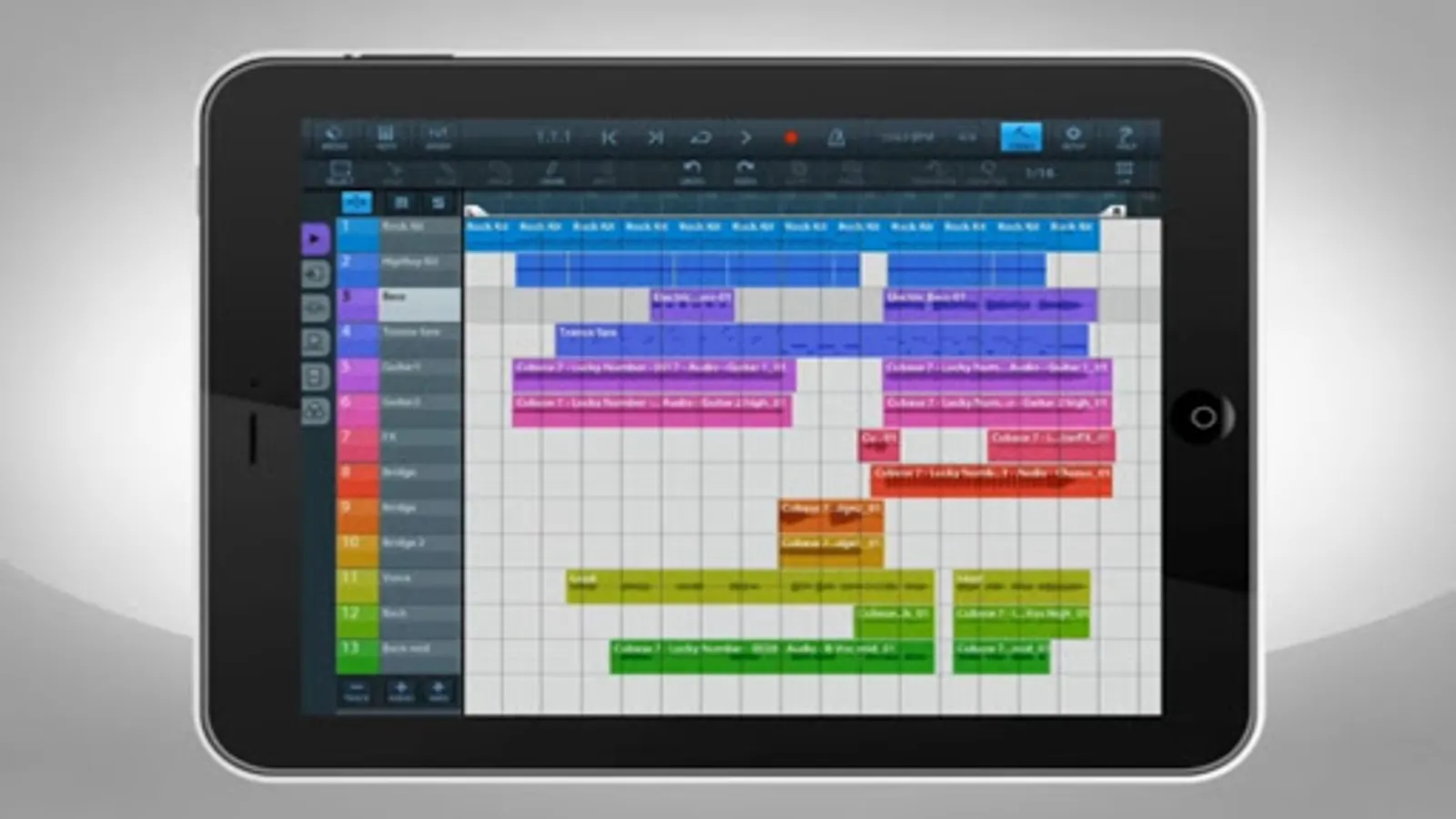Open the tempo BPM setting

907,137
